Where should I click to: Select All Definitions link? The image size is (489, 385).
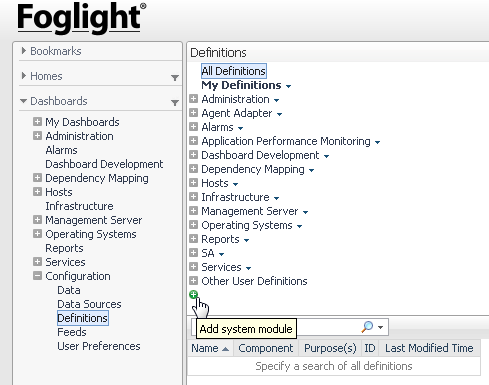(233, 71)
